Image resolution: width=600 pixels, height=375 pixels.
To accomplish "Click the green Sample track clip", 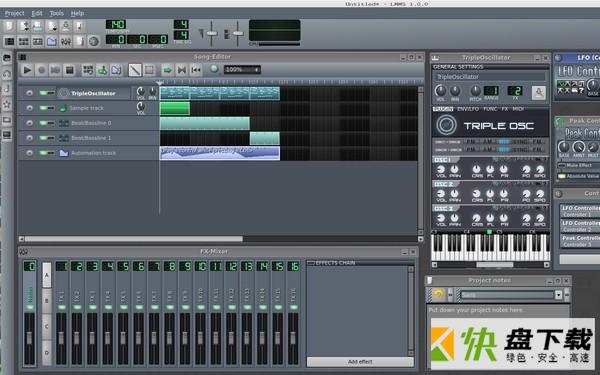I will (x=174, y=108).
